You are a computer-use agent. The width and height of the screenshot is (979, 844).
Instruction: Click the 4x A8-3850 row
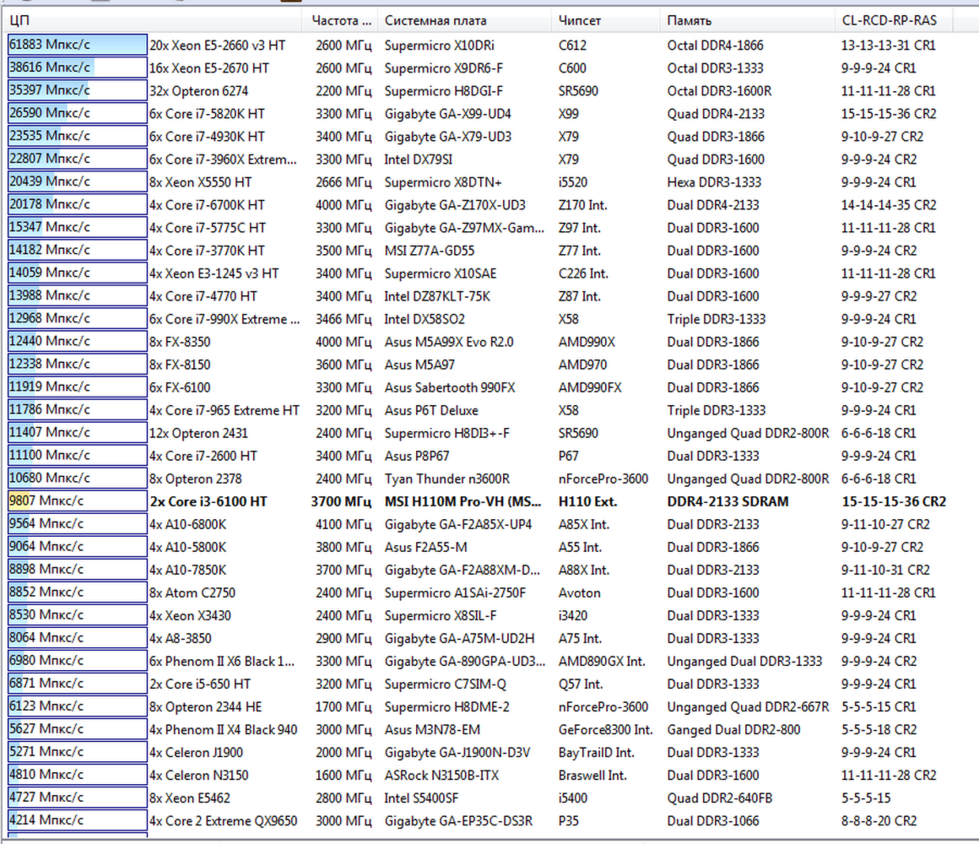[180, 639]
